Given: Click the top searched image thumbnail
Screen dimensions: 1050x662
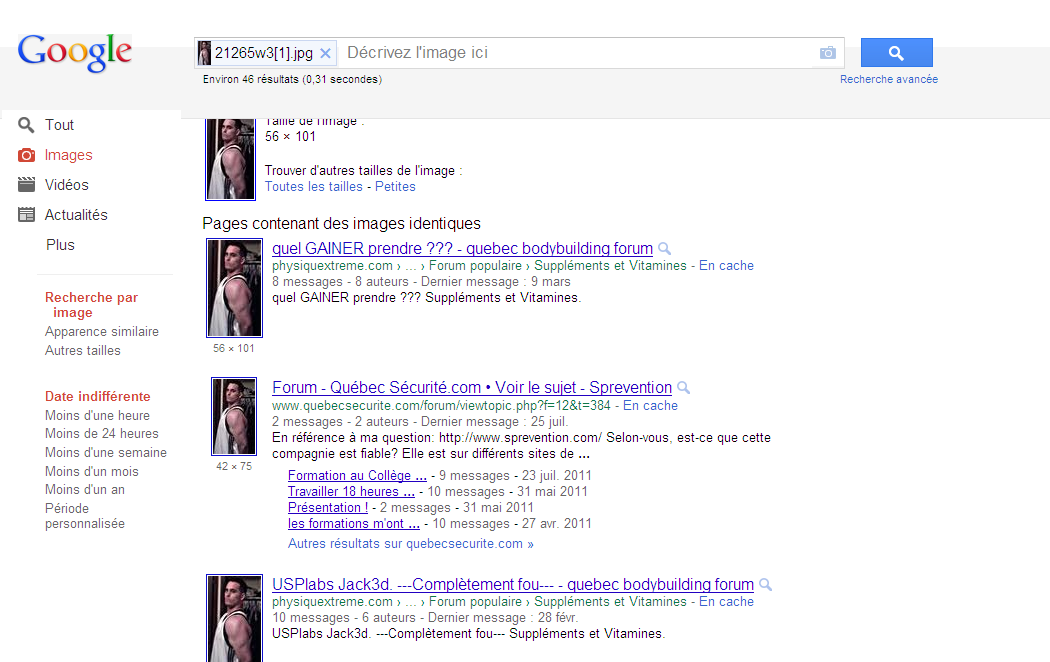Looking at the screenshot, I should [230, 159].
